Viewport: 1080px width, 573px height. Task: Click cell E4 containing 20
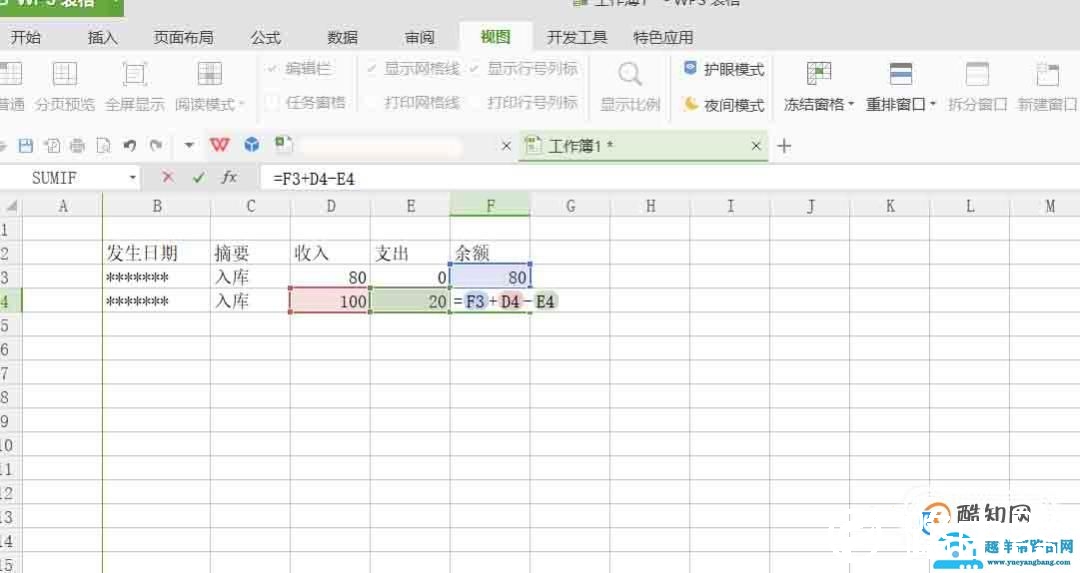click(411, 301)
